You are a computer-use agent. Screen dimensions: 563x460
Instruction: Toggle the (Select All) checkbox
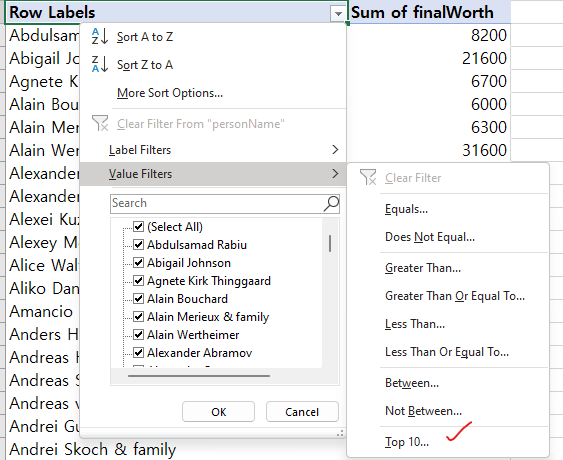pyautogui.click(x=139, y=227)
